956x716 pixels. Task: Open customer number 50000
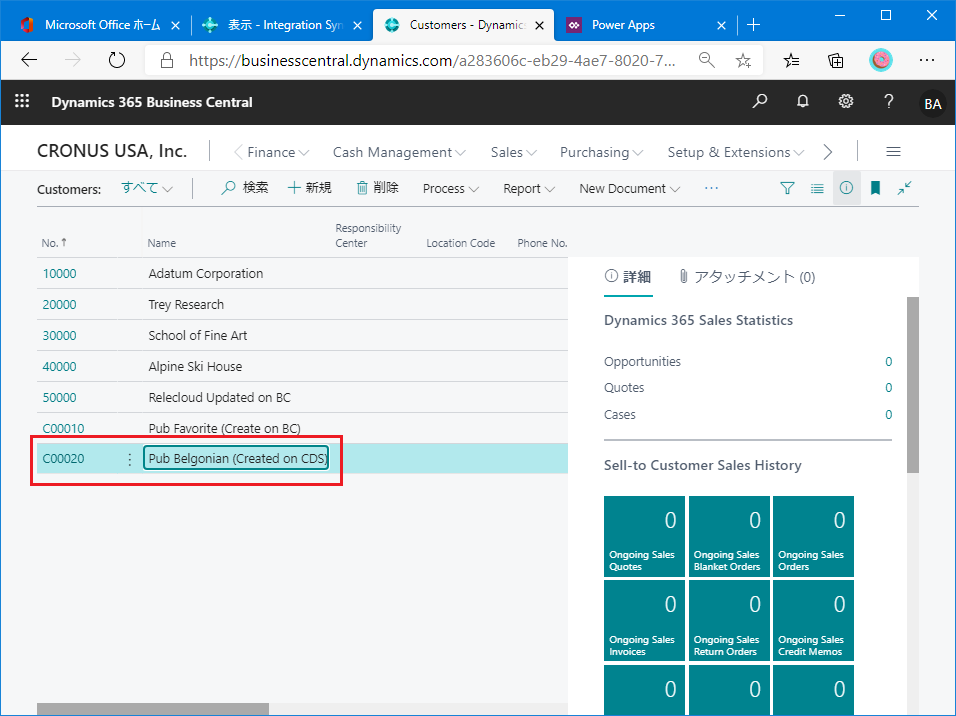60,398
